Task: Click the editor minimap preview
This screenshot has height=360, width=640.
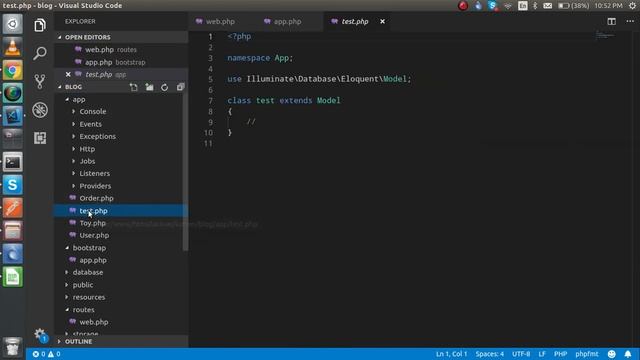Action: pos(605,36)
